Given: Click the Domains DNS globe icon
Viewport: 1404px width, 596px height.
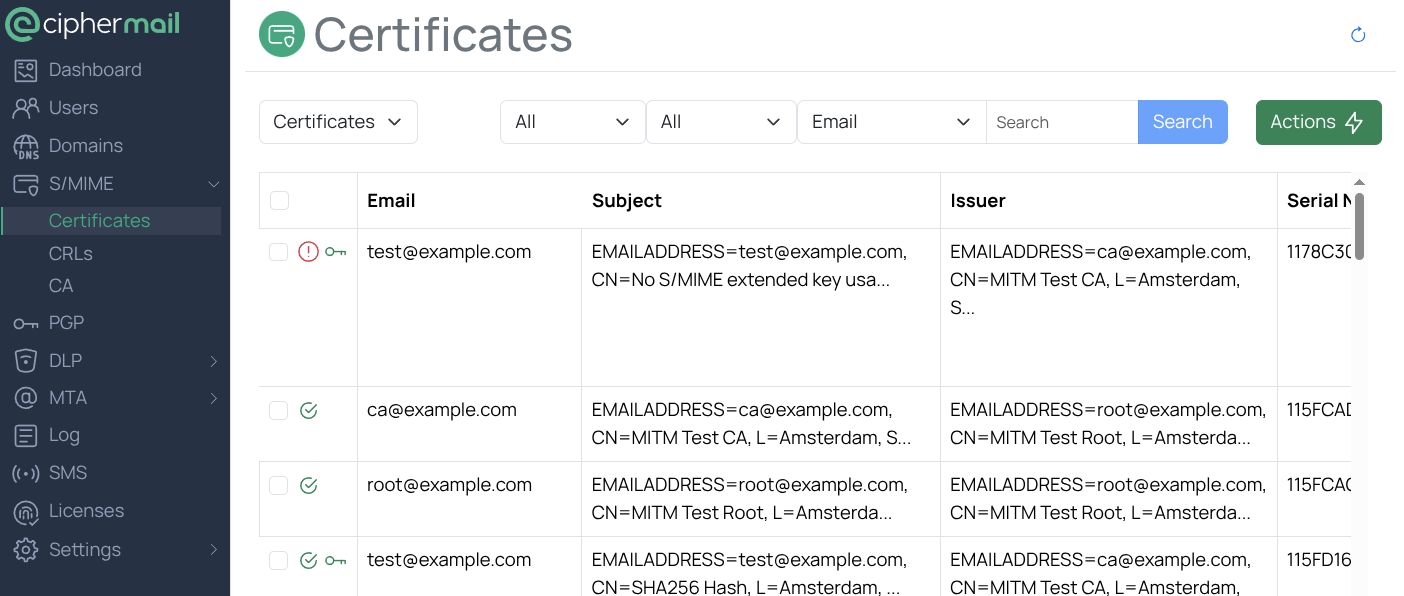Looking at the screenshot, I should (x=26, y=146).
